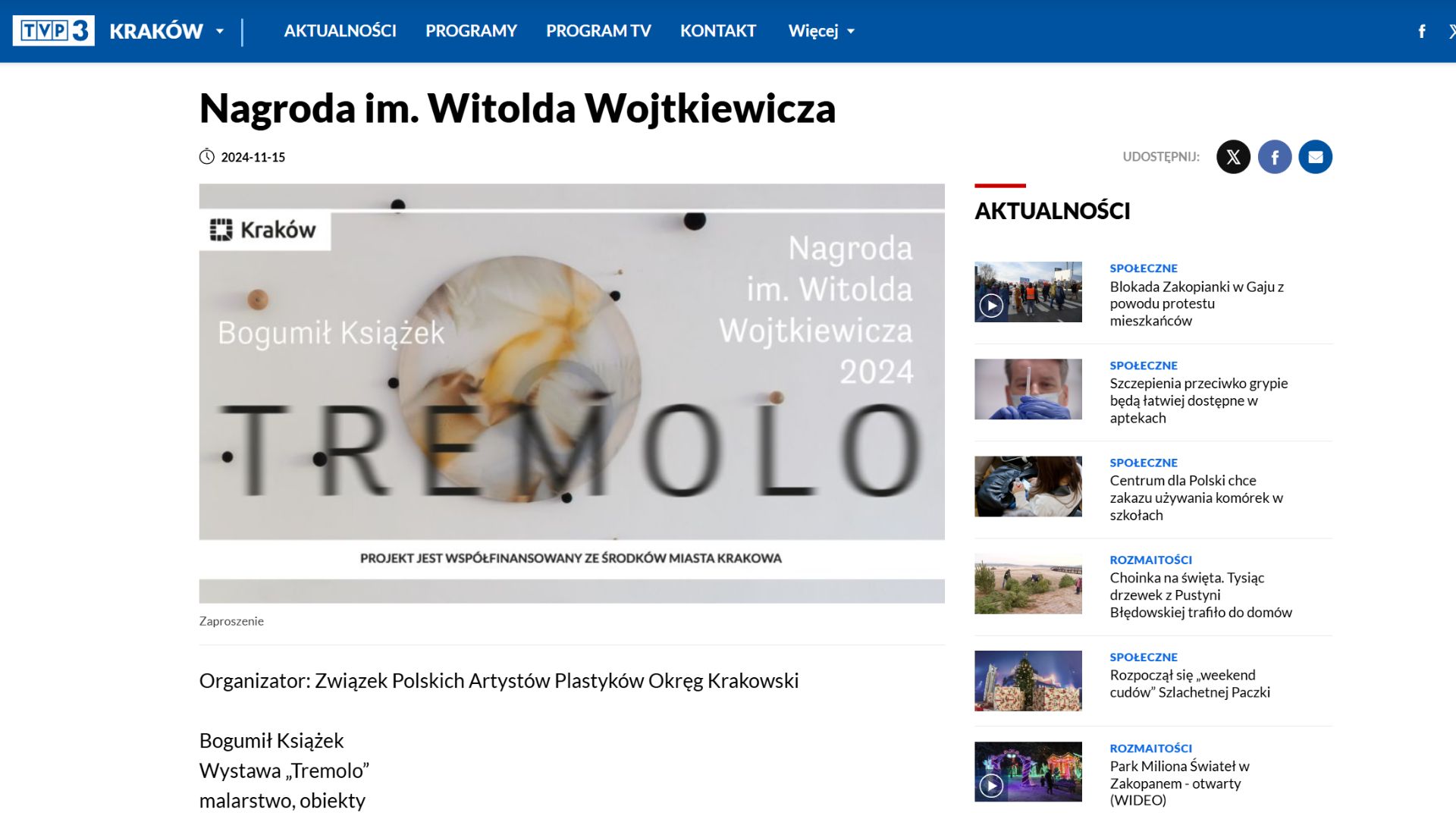The width and height of the screenshot is (1456, 819).
Task: Open the KONTAKT page
Action: 718,31
